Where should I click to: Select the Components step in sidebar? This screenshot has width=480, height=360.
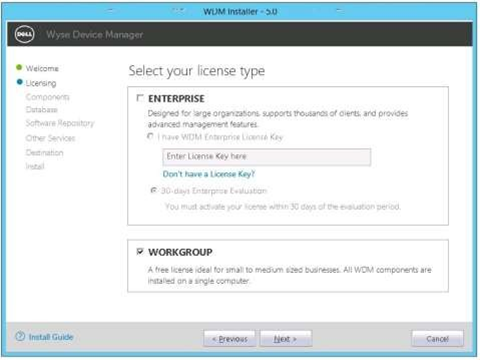click(x=48, y=97)
